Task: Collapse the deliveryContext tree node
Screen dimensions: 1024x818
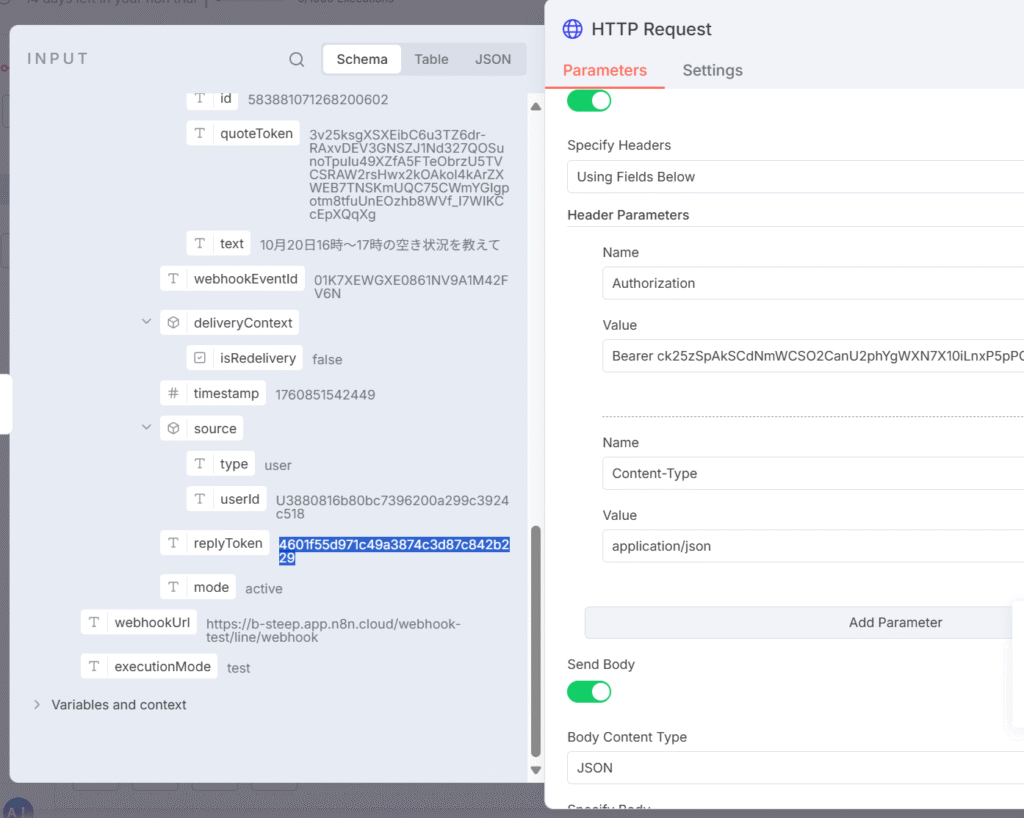Action: tap(147, 323)
